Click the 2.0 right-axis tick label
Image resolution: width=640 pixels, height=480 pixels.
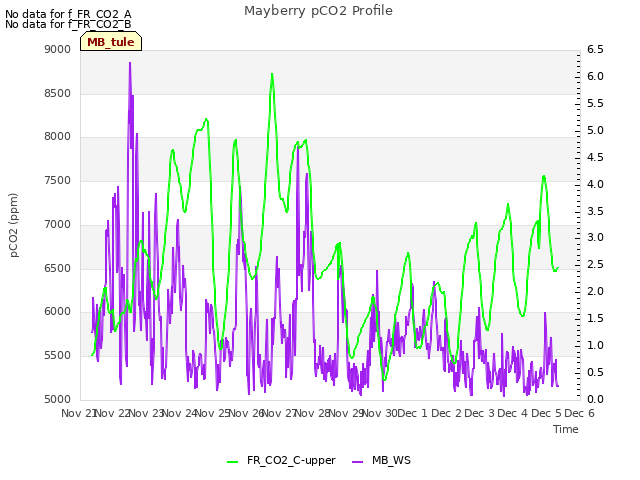click(595, 291)
